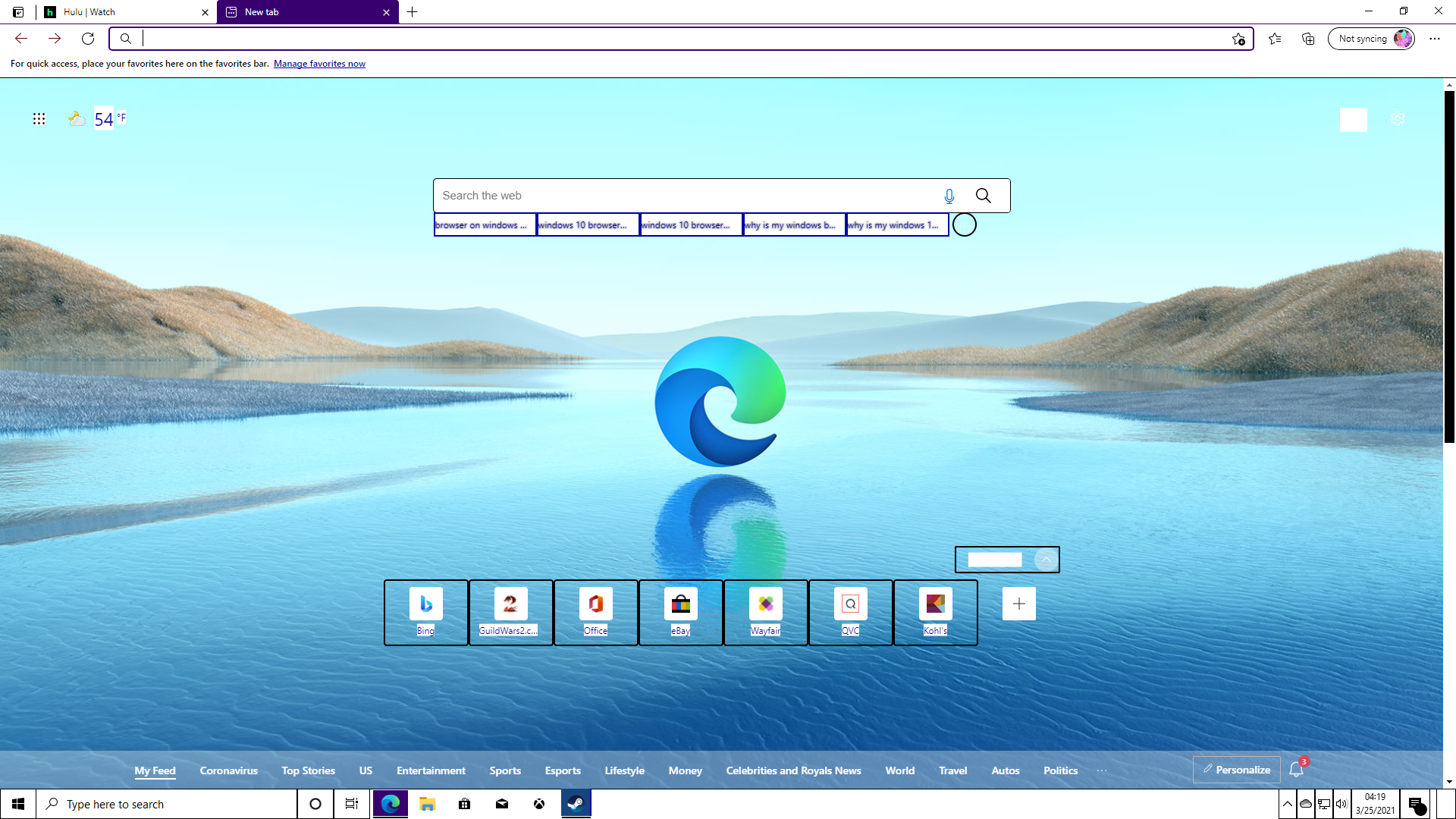The width and height of the screenshot is (1456, 819).
Task: Open a new tab with plus
Action: click(413, 12)
